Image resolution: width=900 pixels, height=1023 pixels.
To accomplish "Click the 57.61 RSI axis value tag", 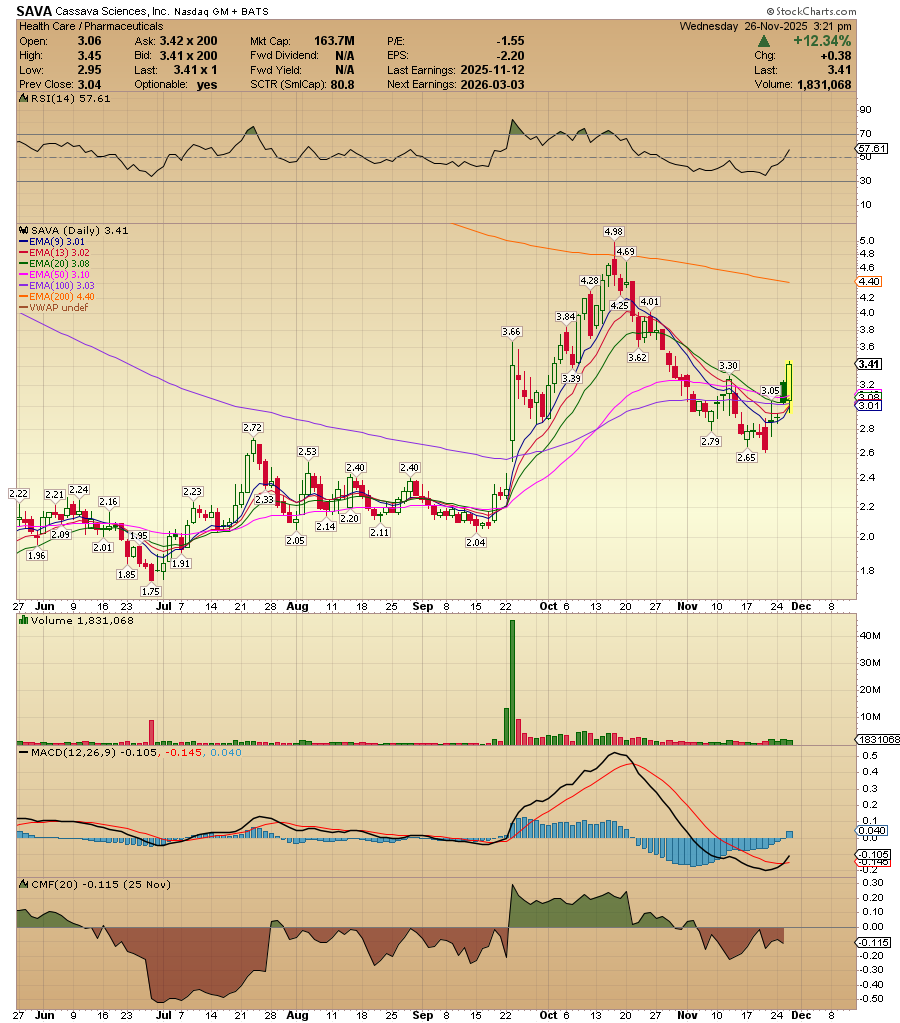I will pyautogui.click(x=873, y=149).
